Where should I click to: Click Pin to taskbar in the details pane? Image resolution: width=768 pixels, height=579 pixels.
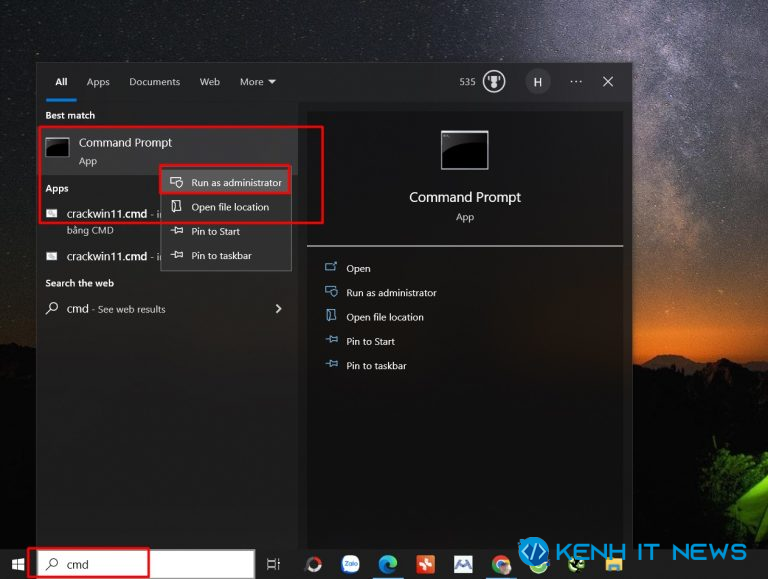point(376,365)
